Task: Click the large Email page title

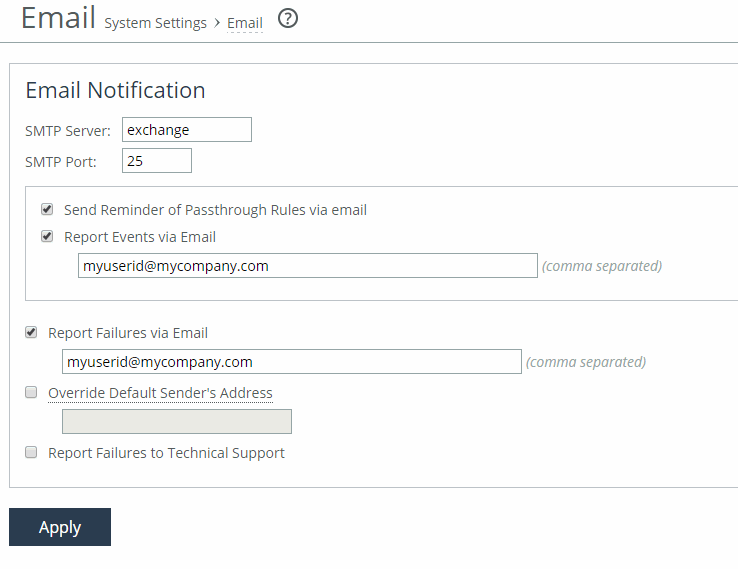Action: tap(58, 18)
